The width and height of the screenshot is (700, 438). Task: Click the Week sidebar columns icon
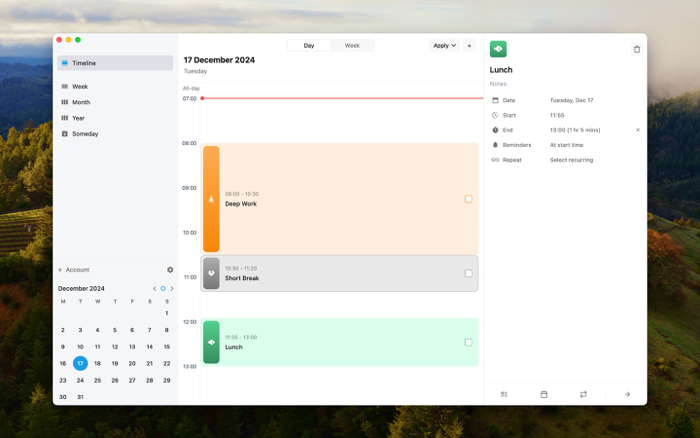(65, 87)
